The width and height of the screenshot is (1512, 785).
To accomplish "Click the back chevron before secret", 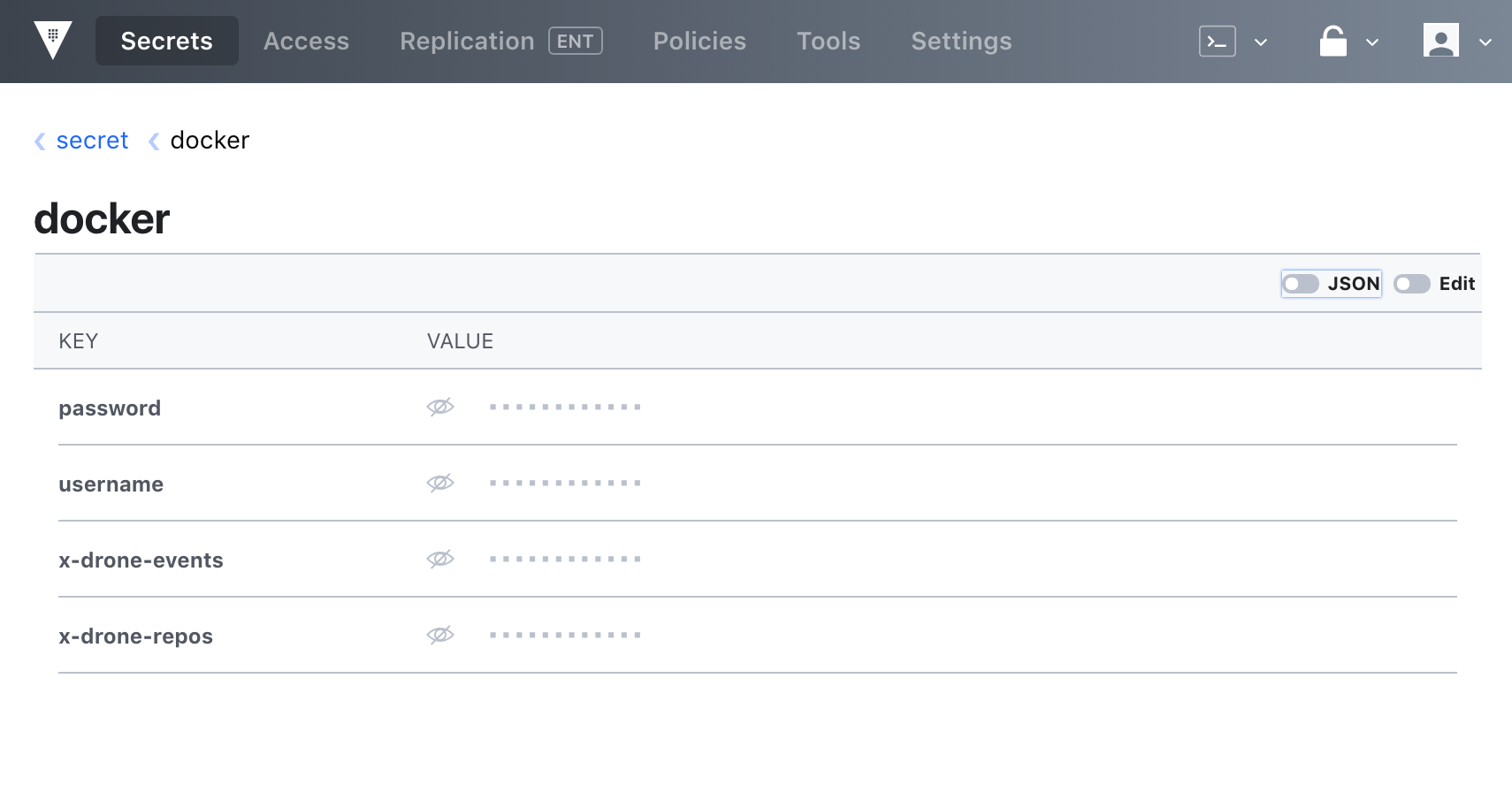I will pyautogui.click(x=40, y=141).
